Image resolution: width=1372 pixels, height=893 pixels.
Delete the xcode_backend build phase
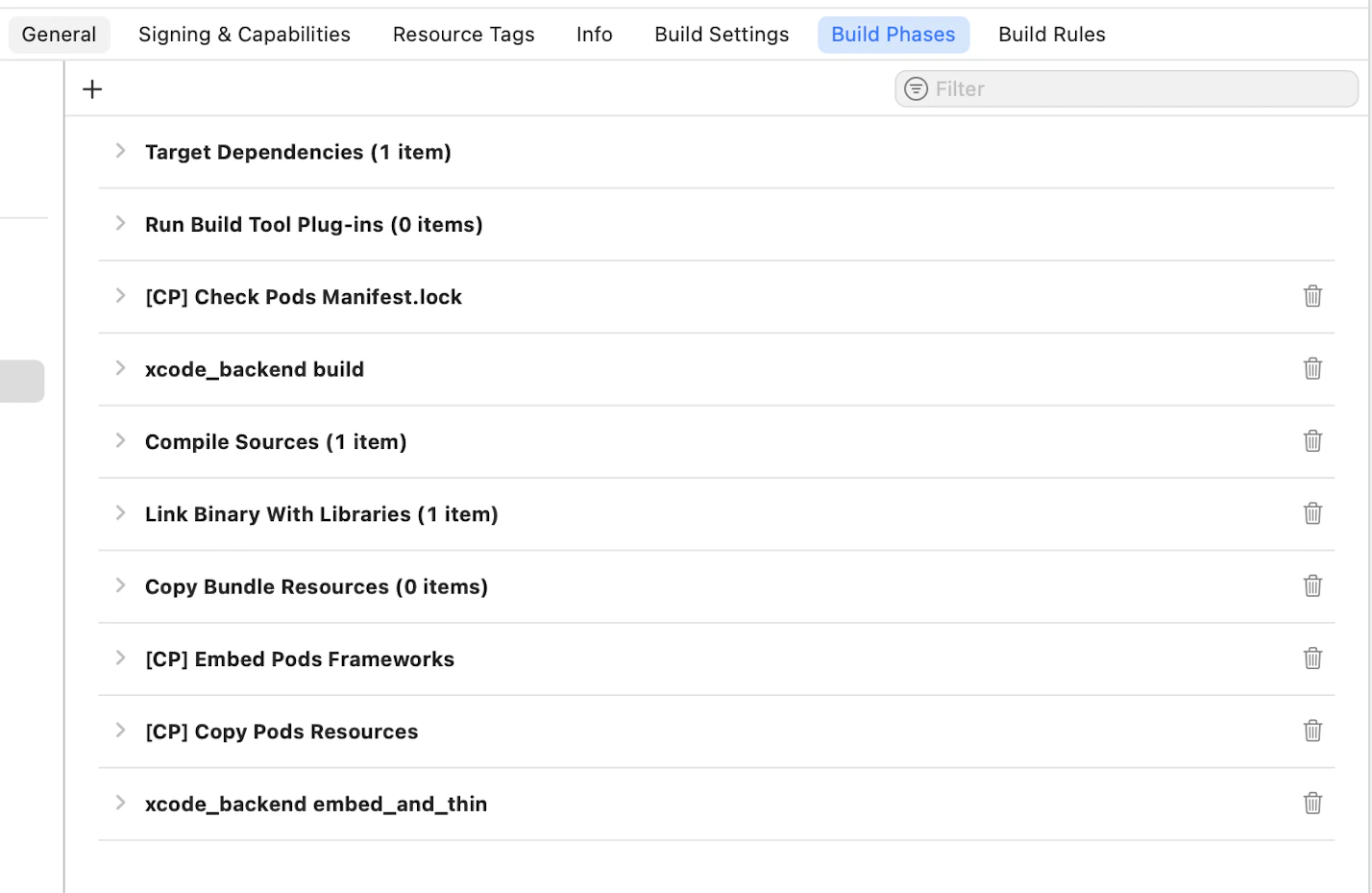[1312, 368]
